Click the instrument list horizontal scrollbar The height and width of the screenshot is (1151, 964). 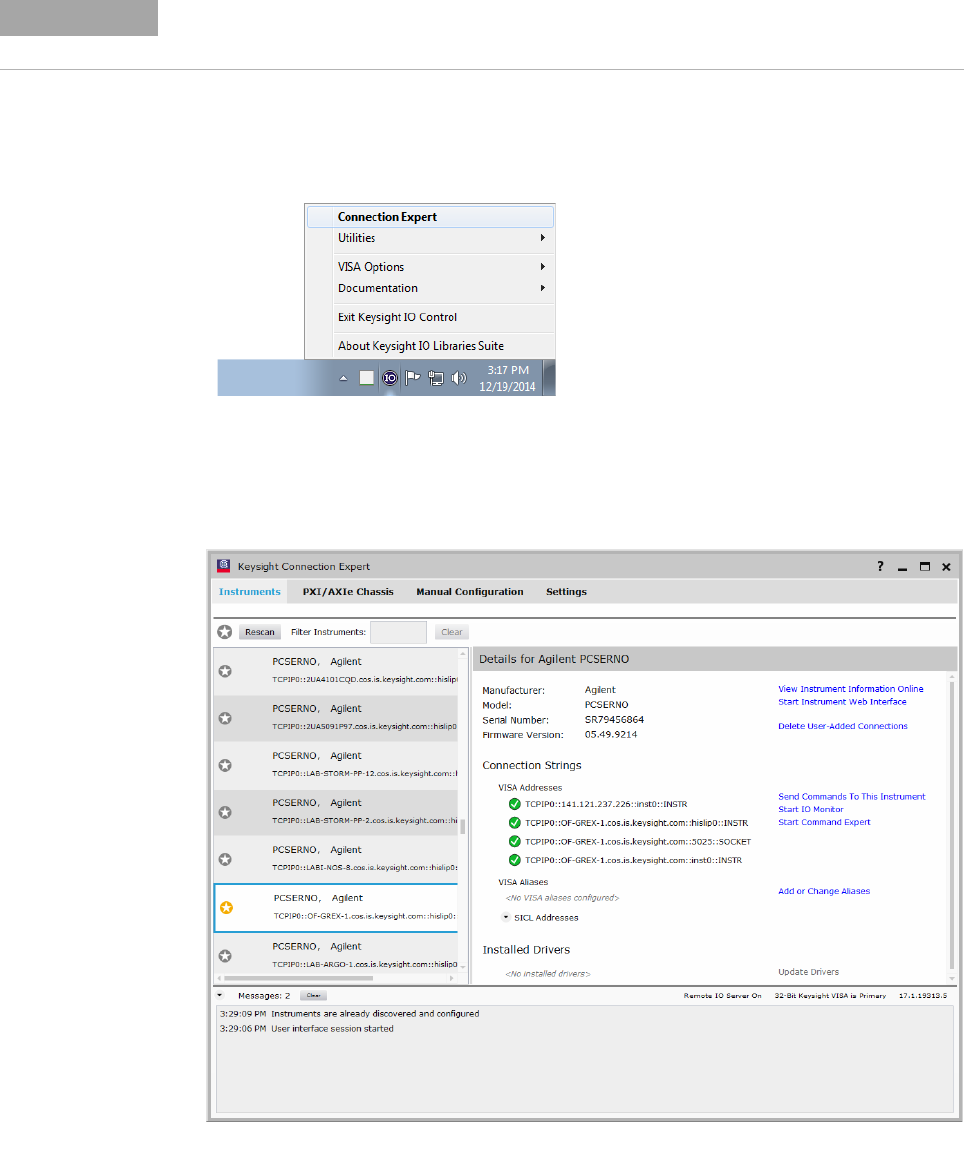(298, 978)
